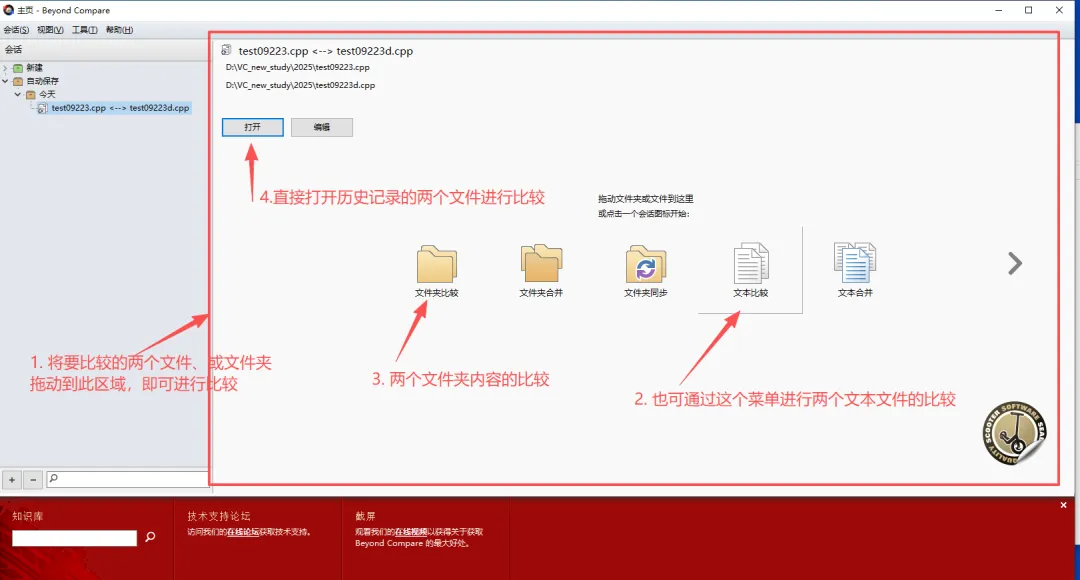Click path D:\VC_new_study\2025\test09223.cpp
The width and height of the screenshot is (1080, 580).
pyautogui.click(x=298, y=68)
